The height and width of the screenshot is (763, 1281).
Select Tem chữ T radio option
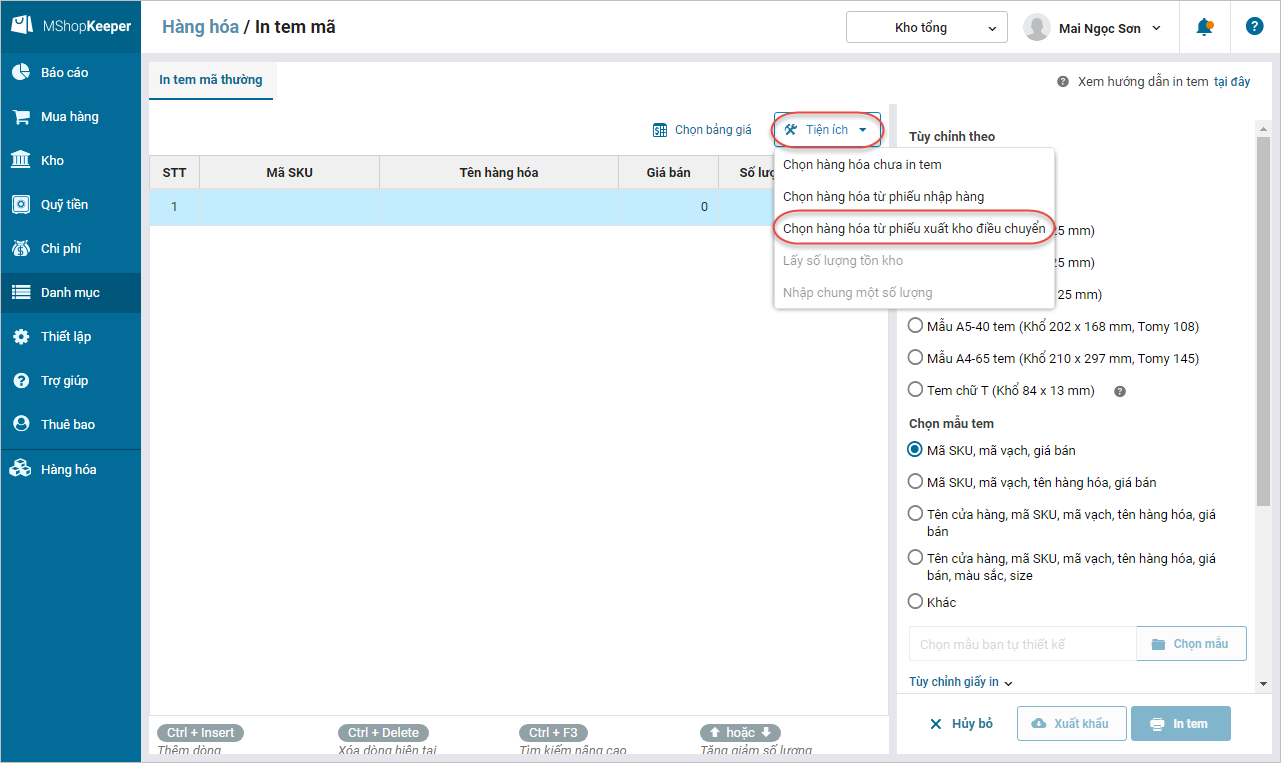click(x=915, y=390)
